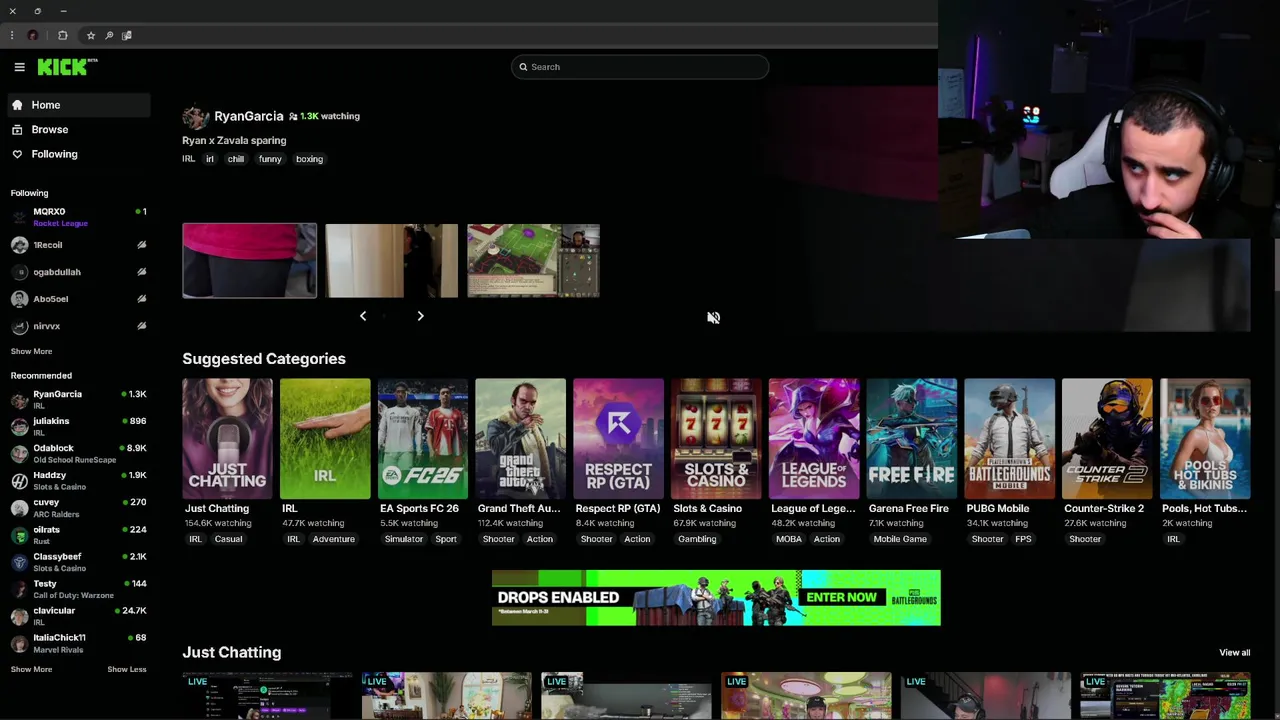
Task: Click ENTER NOW on drops banner
Action: click(841, 598)
